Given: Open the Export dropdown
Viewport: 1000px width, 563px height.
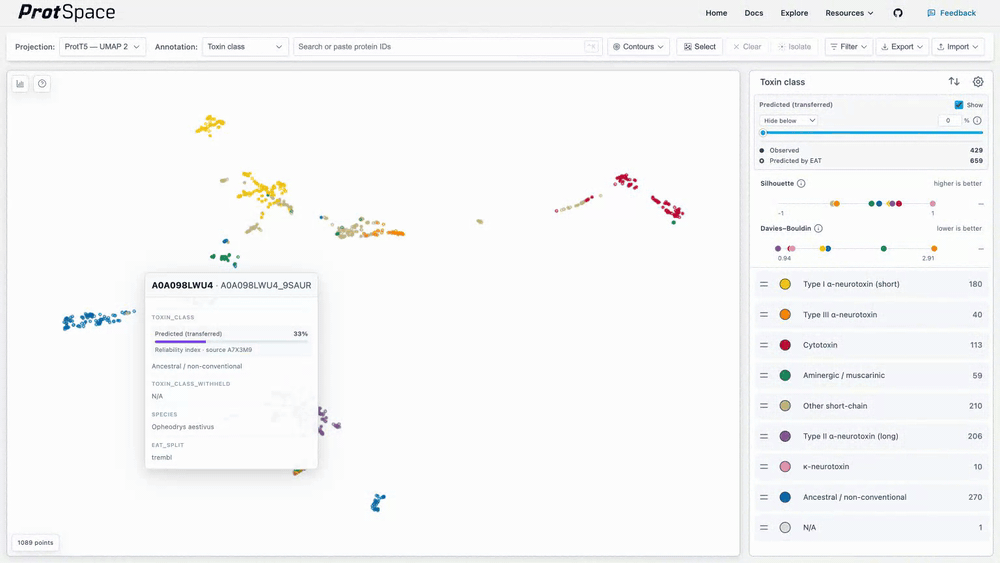Looking at the screenshot, I should pyautogui.click(x=902, y=47).
